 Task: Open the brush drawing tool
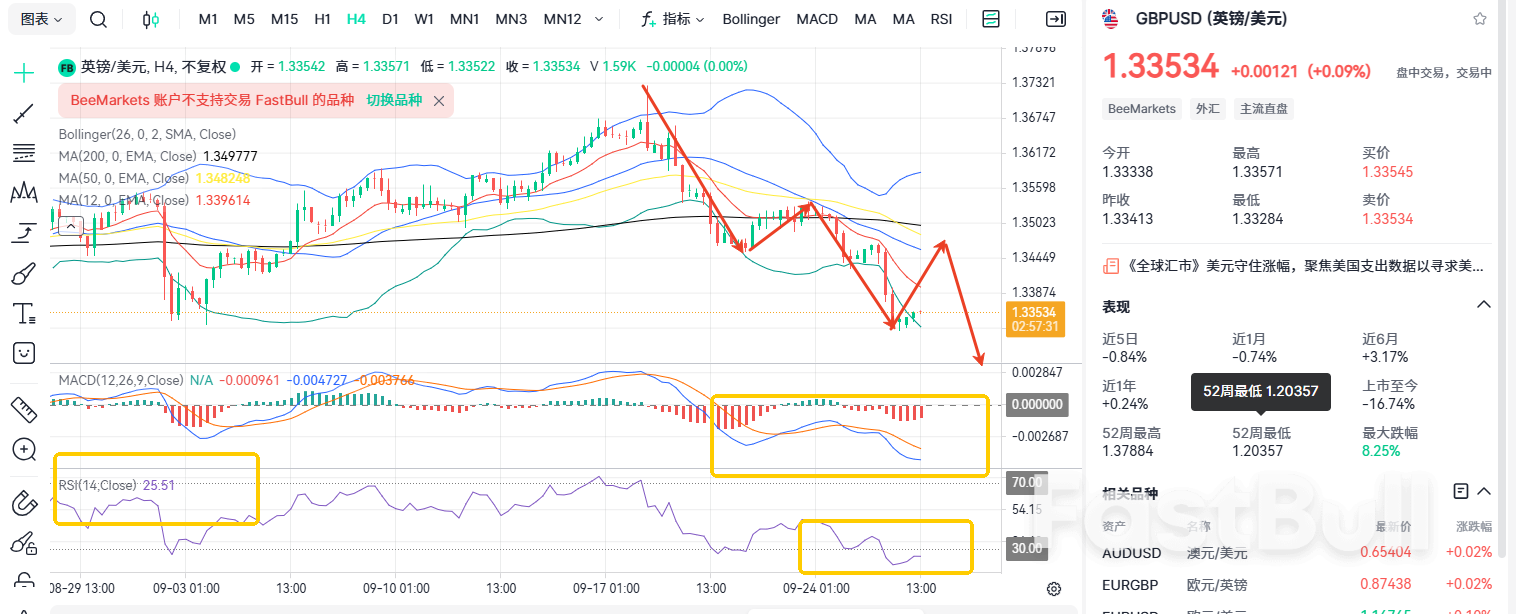(24, 273)
